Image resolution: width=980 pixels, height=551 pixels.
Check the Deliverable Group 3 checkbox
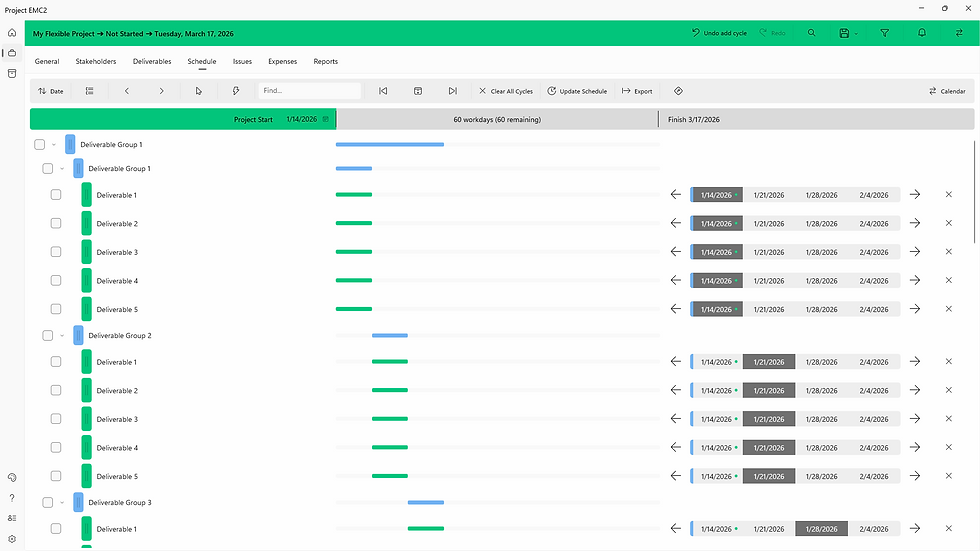click(x=48, y=502)
